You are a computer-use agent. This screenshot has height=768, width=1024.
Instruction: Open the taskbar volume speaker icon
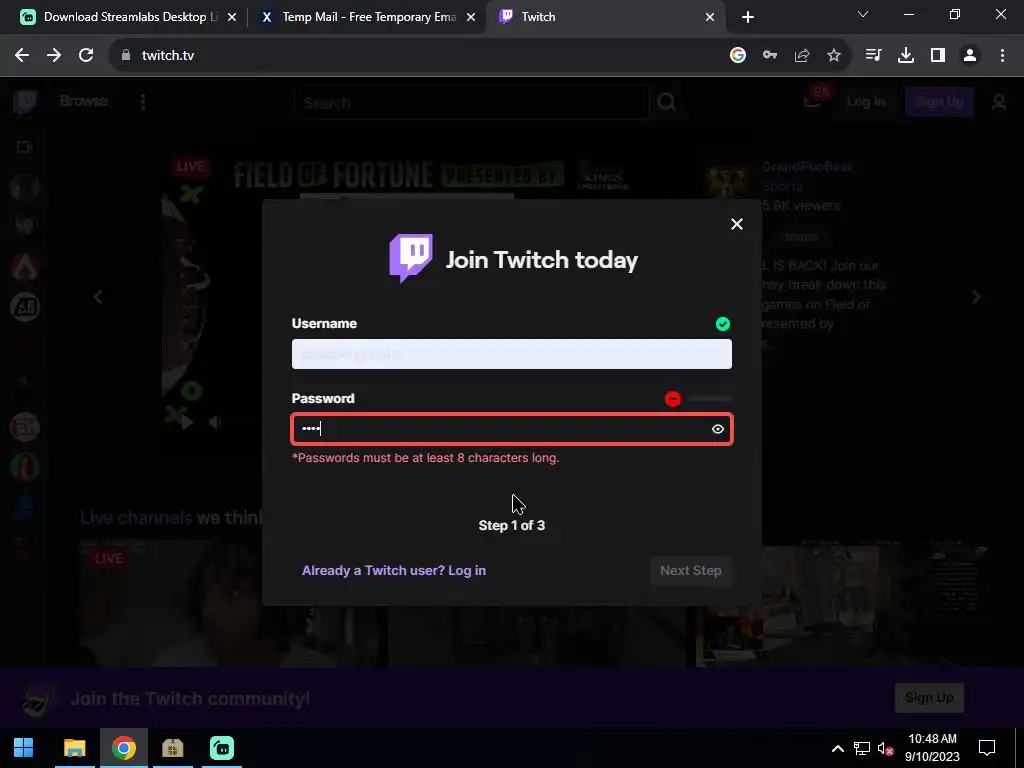884,748
